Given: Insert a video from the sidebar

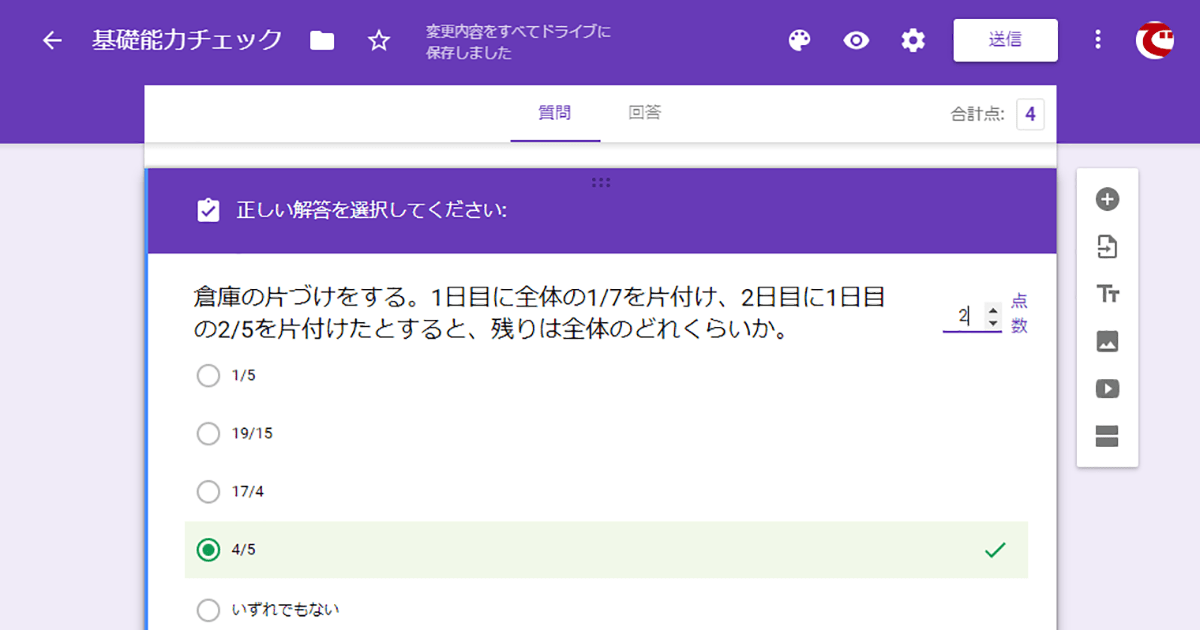Looking at the screenshot, I should [x=1107, y=389].
